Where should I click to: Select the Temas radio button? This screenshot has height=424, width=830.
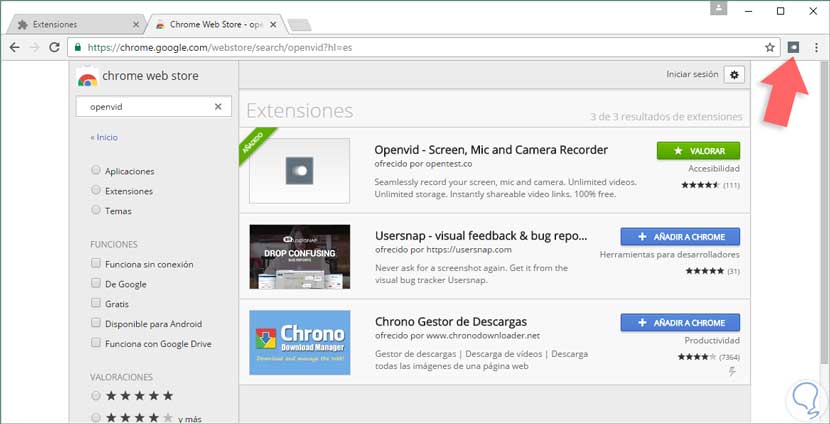96,210
